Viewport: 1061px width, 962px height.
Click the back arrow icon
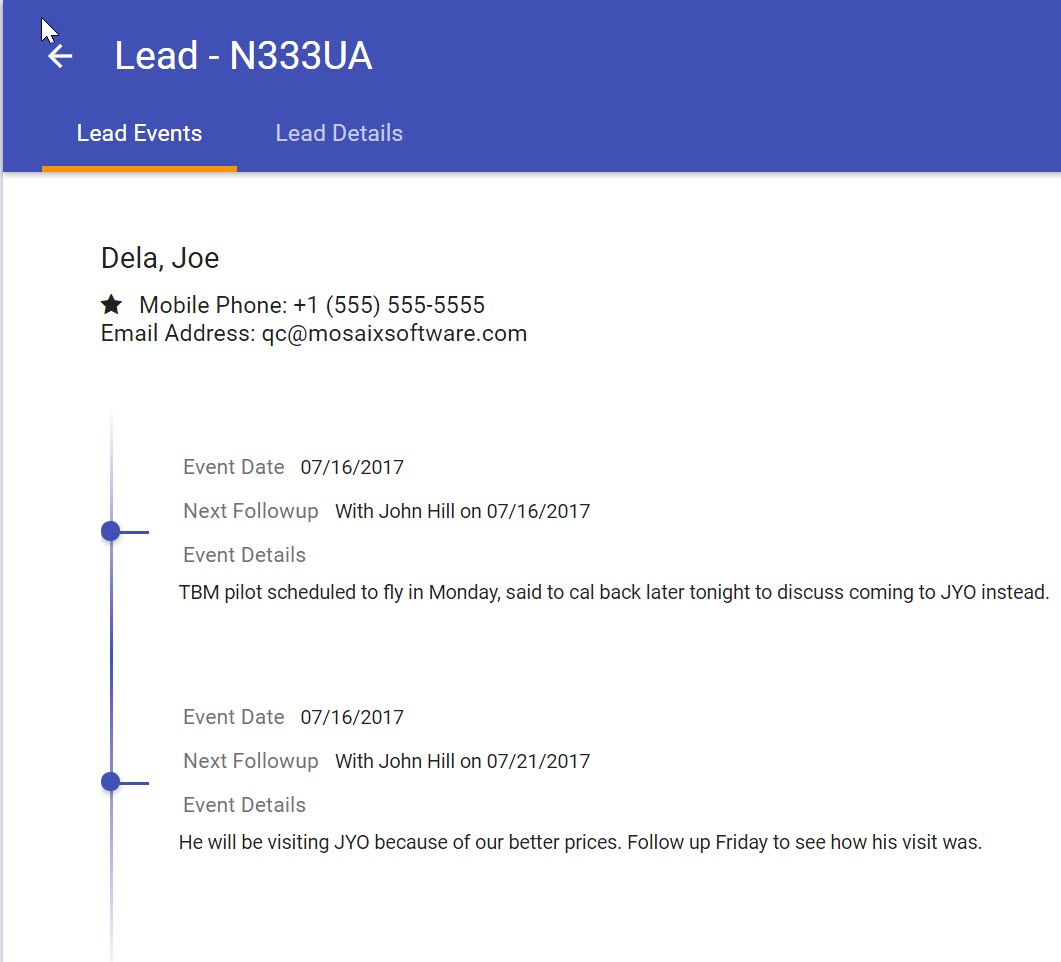[61, 57]
